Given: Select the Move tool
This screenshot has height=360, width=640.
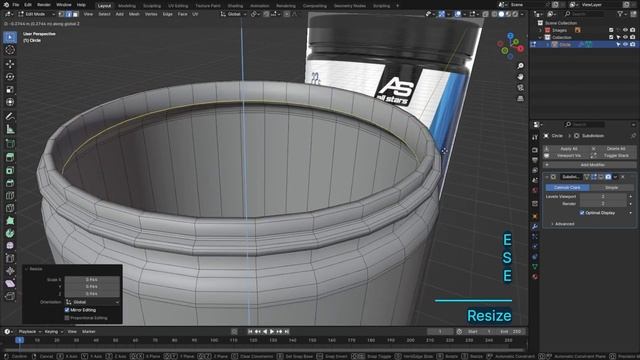Looking at the screenshot, I should (x=10, y=64).
